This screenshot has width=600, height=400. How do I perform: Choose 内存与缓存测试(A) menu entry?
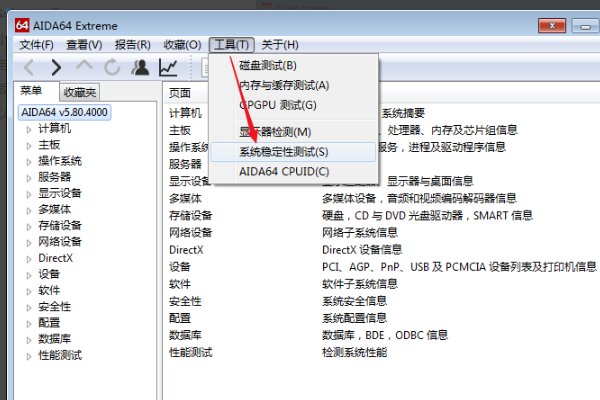pos(293,85)
